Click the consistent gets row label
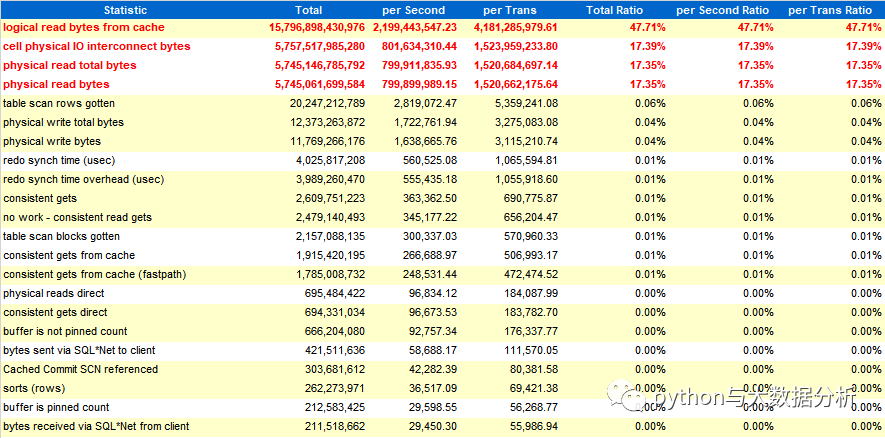885x438 pixels. click(x=40, y=199)
